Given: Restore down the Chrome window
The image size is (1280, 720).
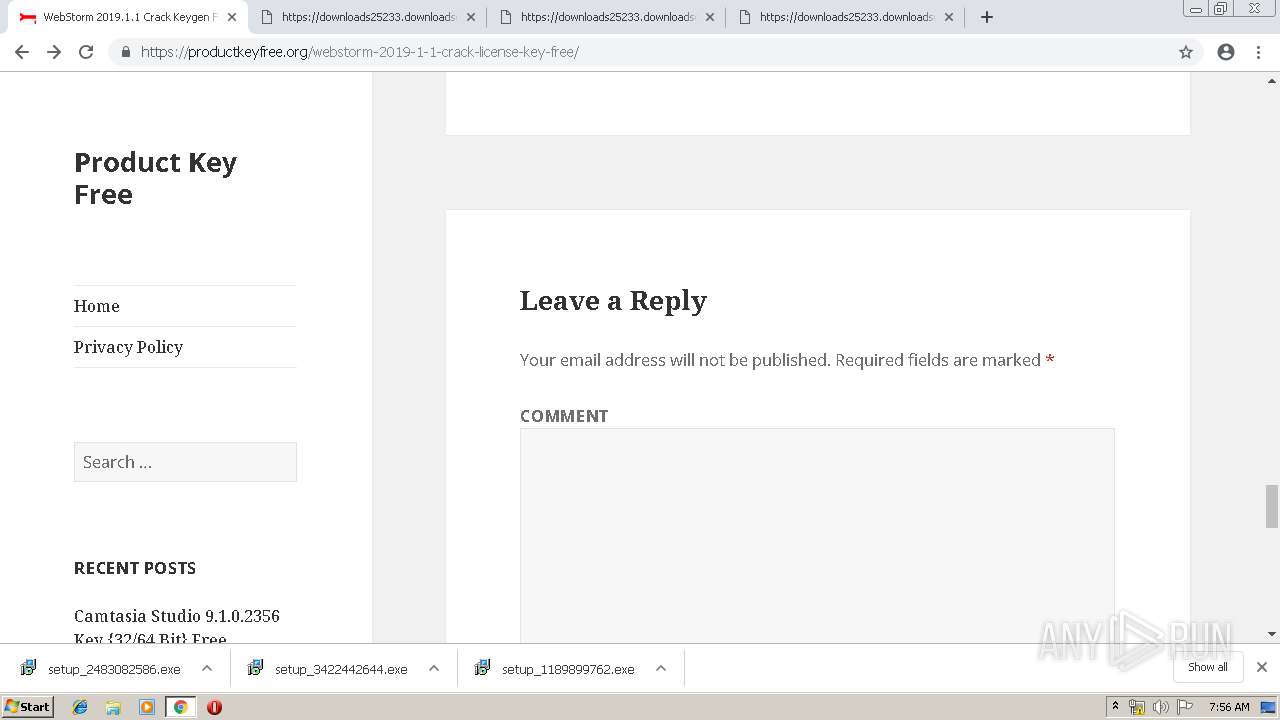Looking at the screenshot, I should pyautogui.click(x=1220, y=8).
